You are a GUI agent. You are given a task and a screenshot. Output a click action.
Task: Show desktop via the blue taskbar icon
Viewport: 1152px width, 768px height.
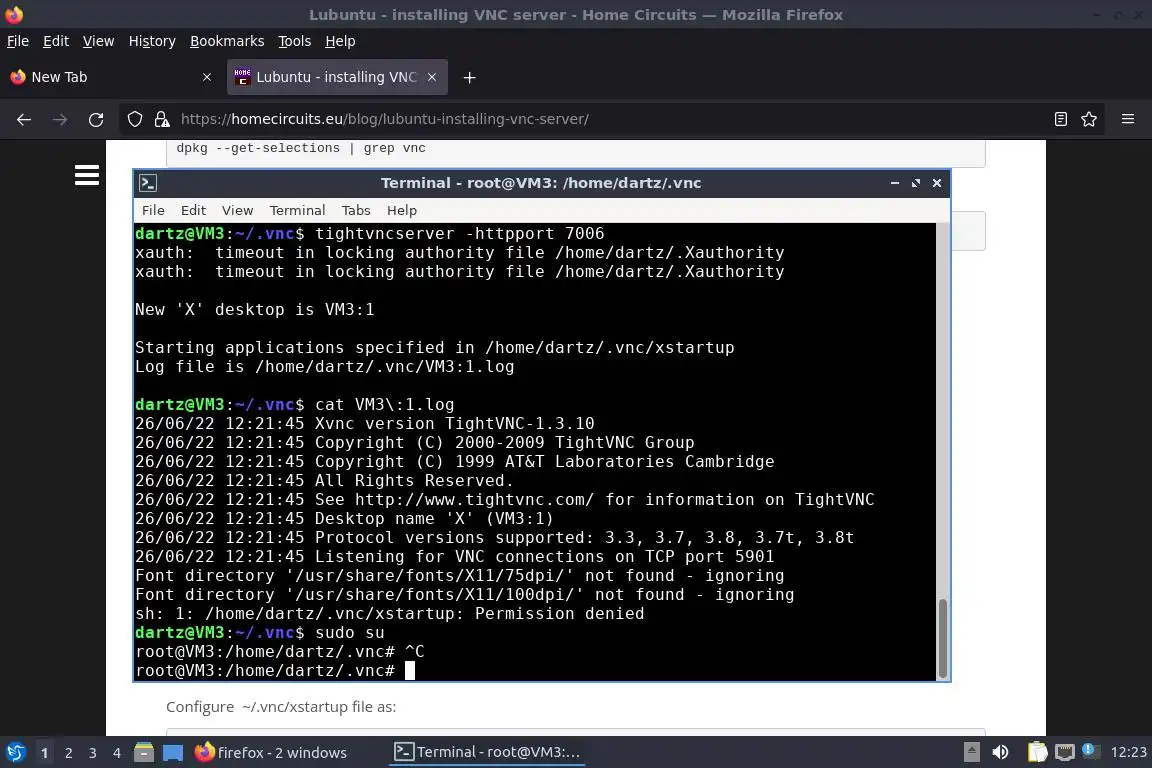[173, 752]
